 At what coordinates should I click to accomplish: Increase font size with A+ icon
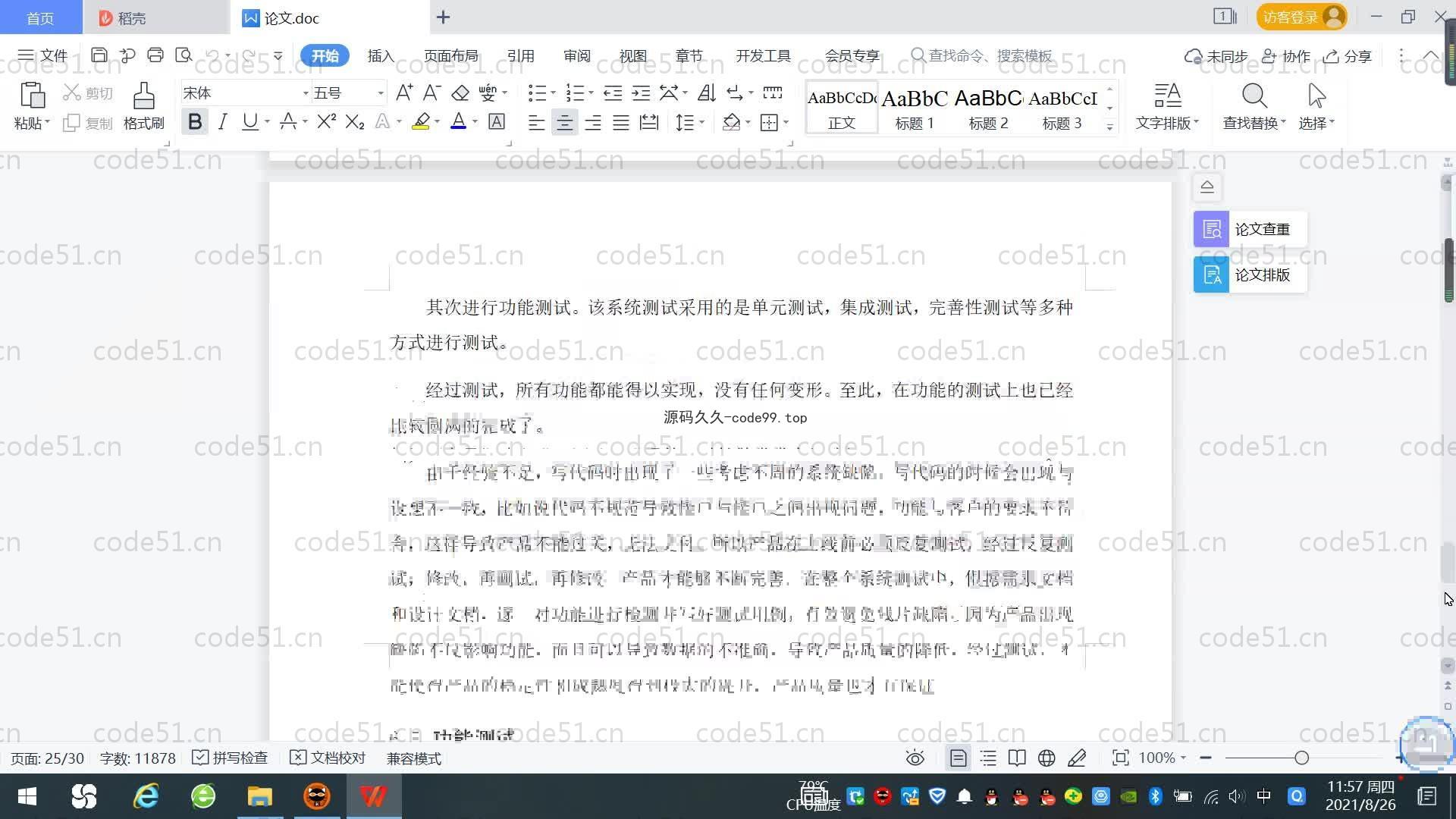pos(404,93)
